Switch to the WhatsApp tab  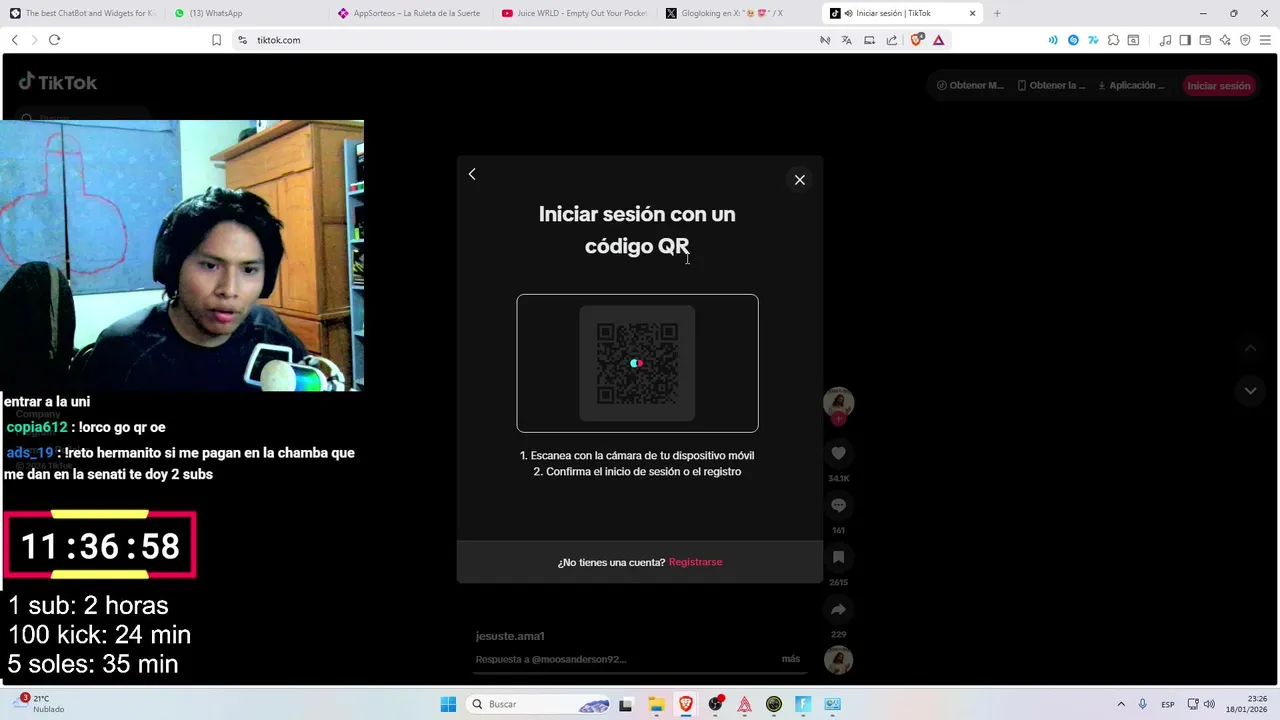tap(244, 13)
